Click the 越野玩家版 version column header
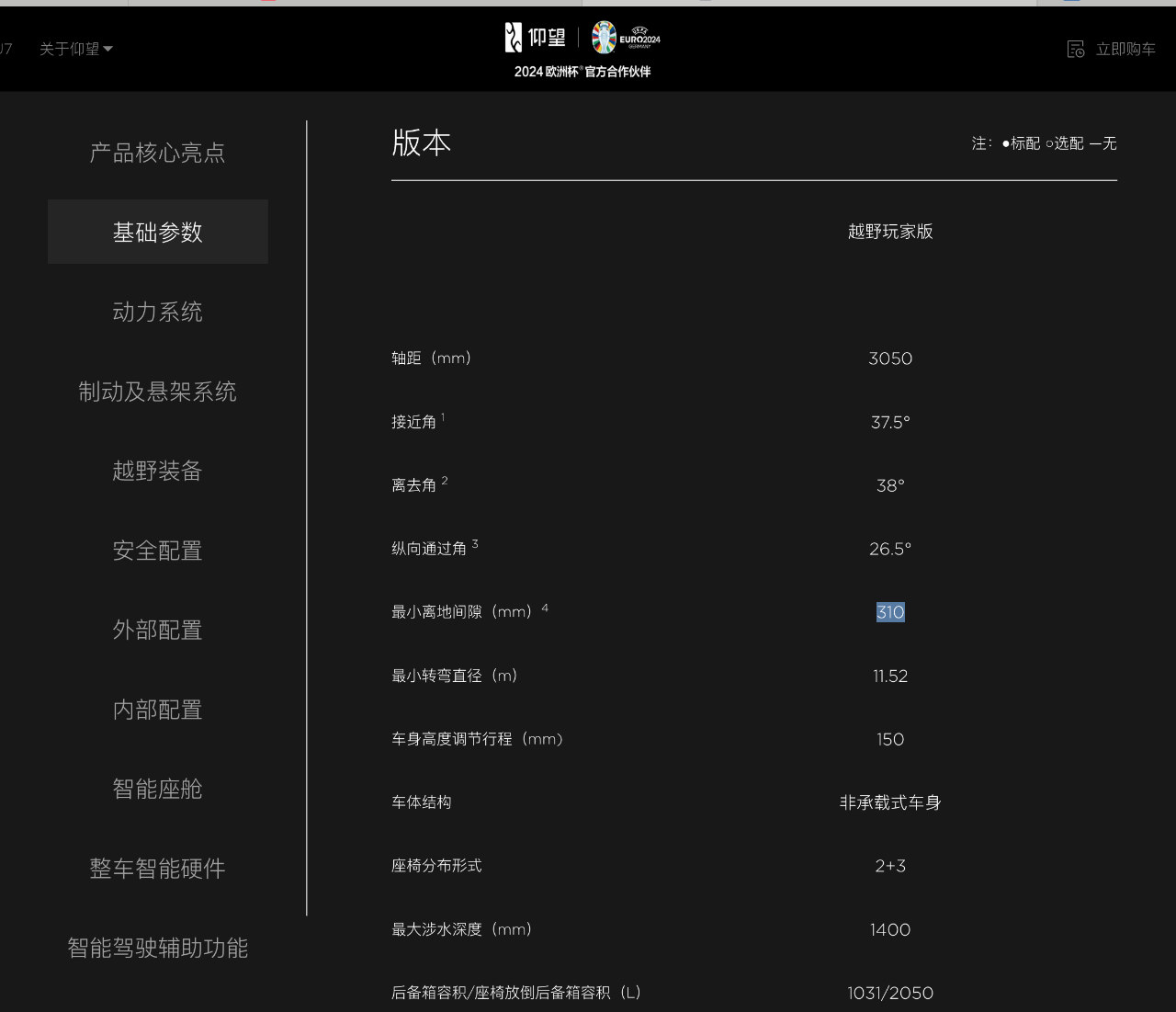The image size is (1176, 1012). coord(889,232)
